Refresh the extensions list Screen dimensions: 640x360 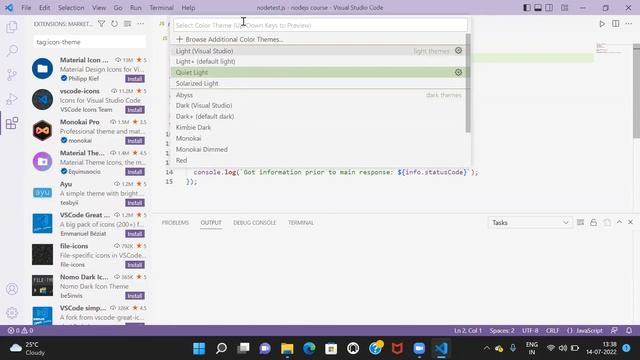[x=114, y=24]
